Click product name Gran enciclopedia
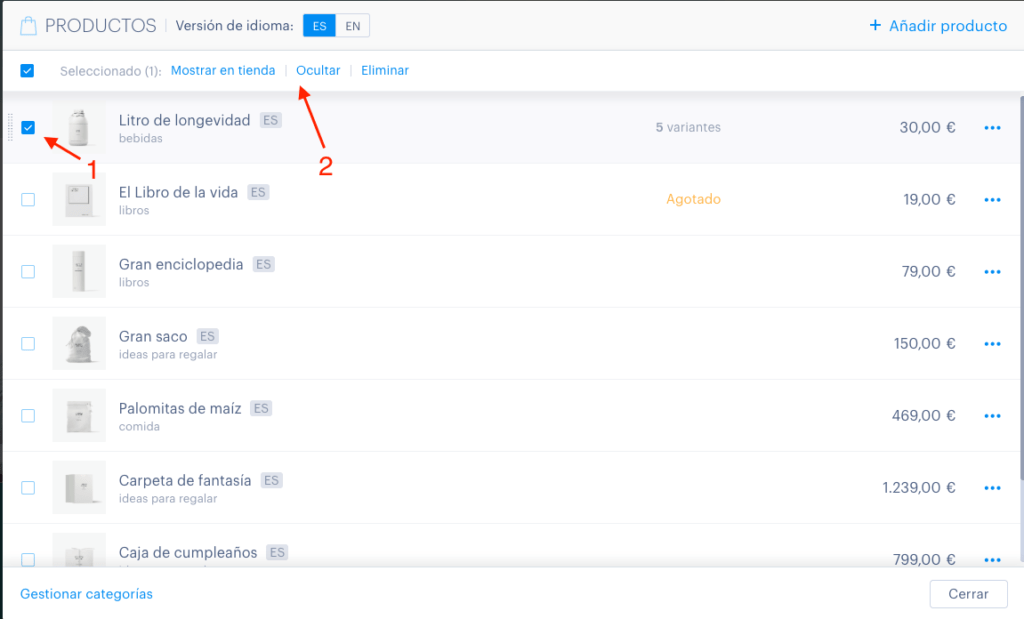Image resolution: width=1024 pixels, height=619 pixels. coord(181,264)
